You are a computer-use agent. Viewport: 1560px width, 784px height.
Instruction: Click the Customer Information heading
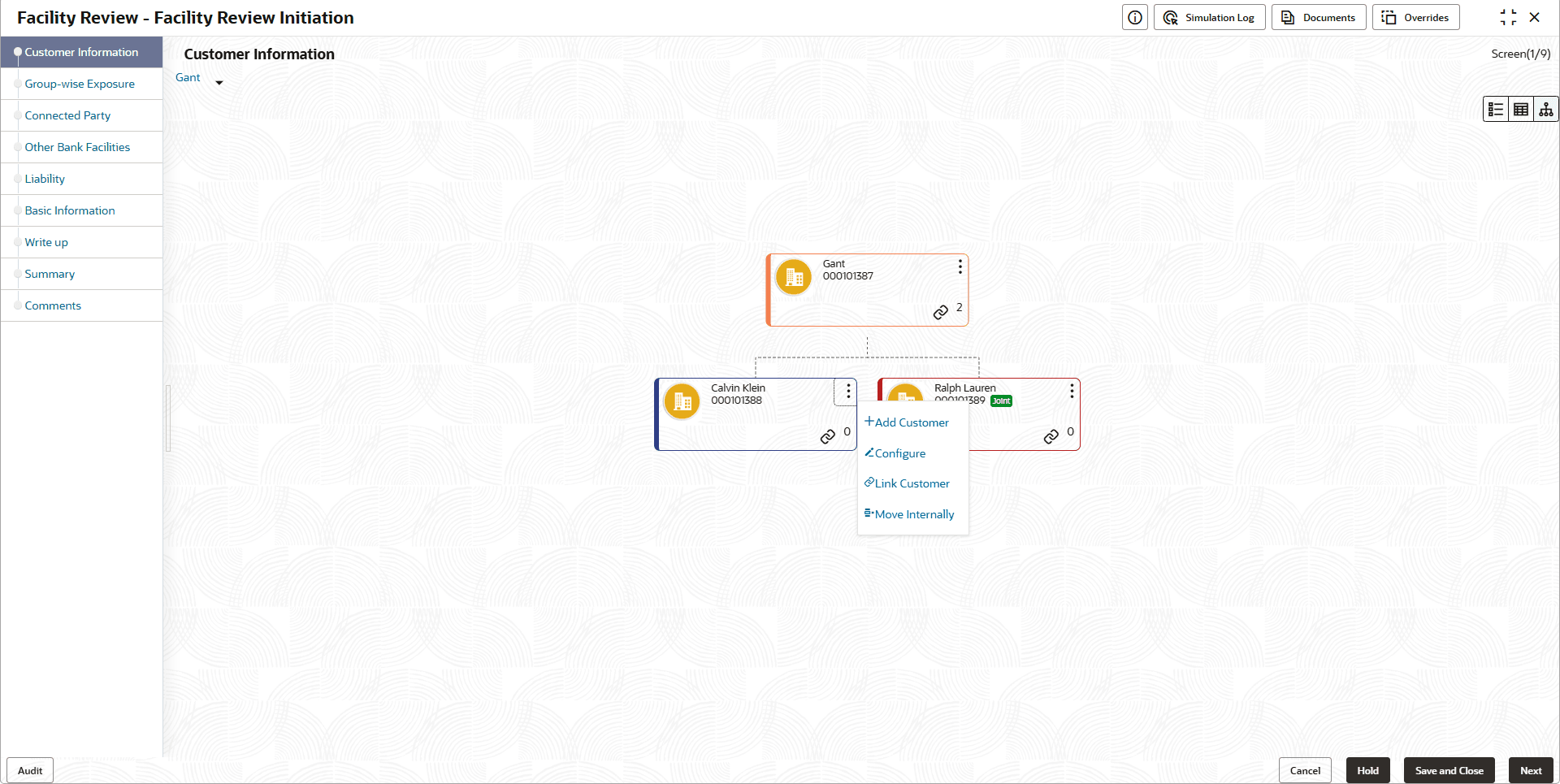(259, 54)
